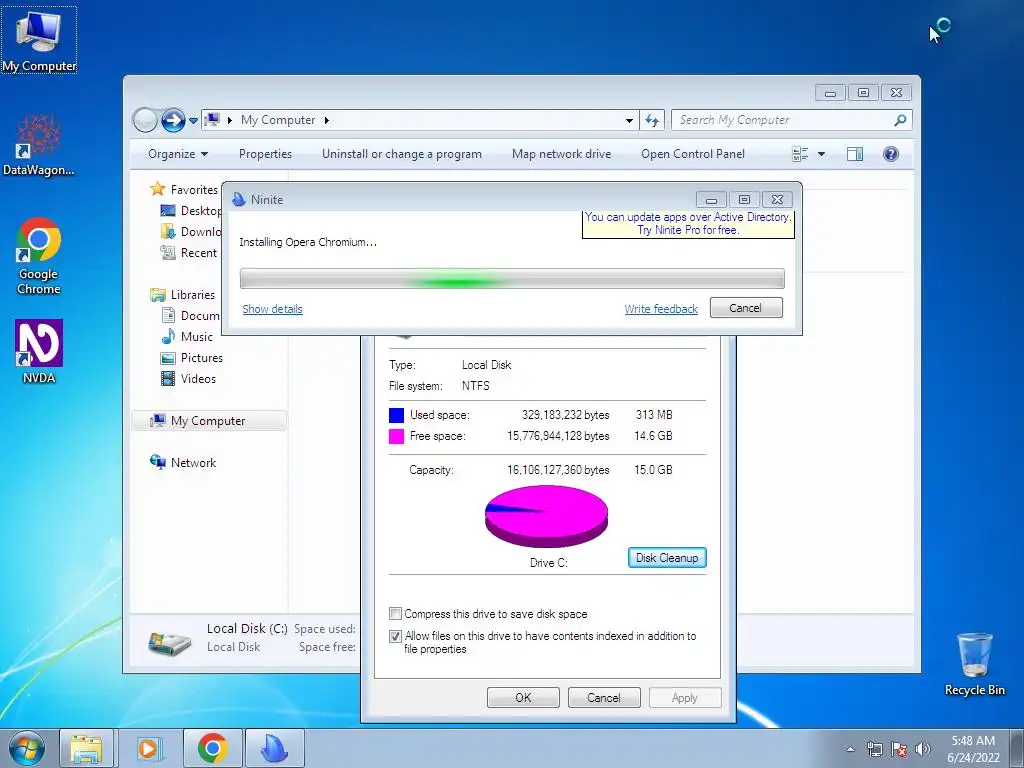The width and height of the screenshot is (1024, 768).
Task: Toggle the preview pane icon
Action: click(855, 154)
